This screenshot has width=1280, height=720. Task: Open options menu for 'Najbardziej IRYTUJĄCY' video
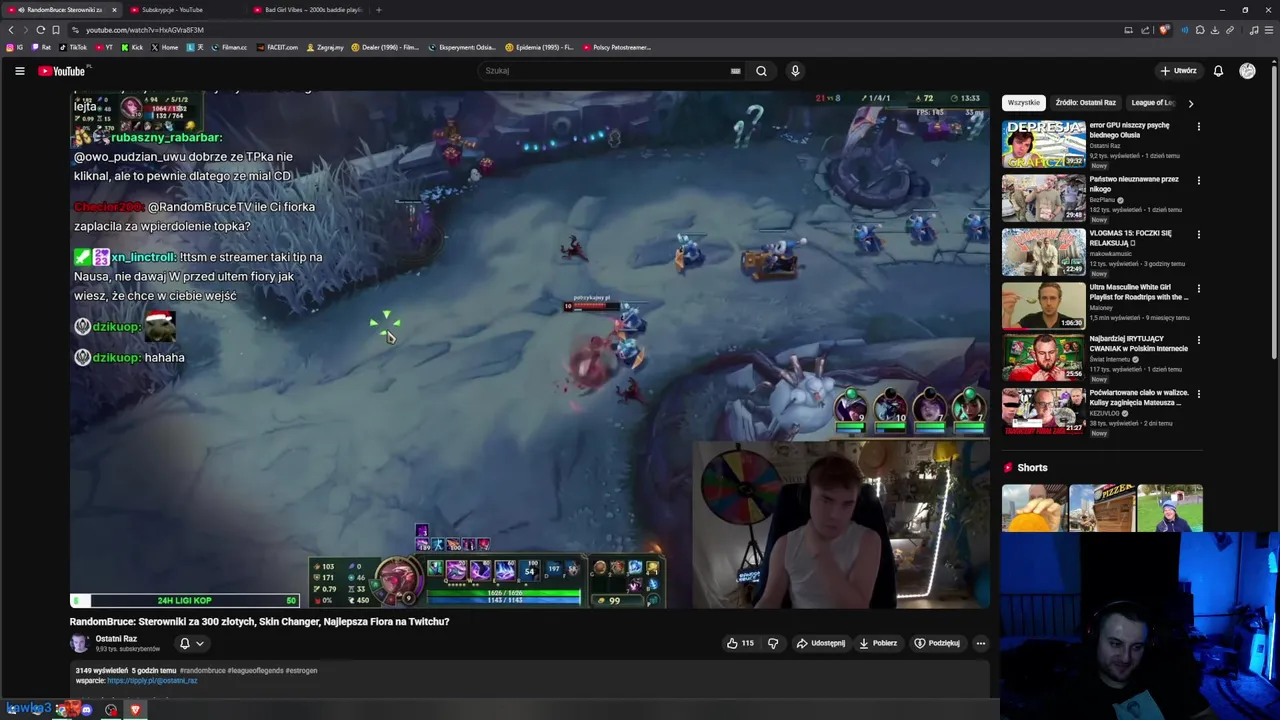(1198, 341)
